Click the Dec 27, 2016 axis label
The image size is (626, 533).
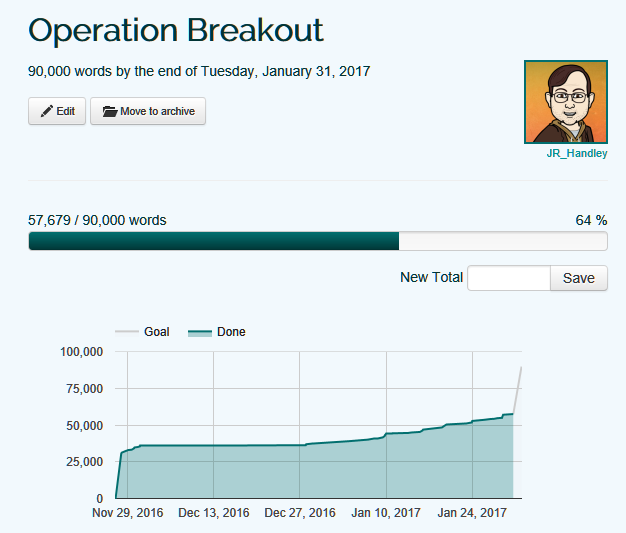coord(299,514)
